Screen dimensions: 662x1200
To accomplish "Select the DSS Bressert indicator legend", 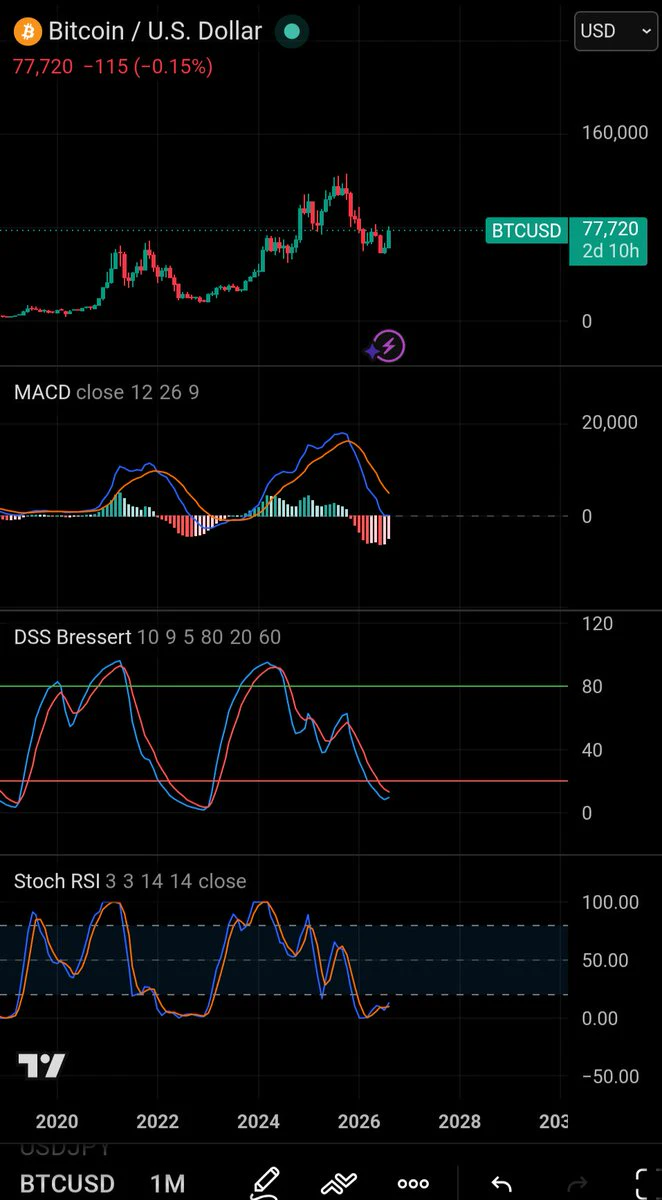I will click(x=147, y=637).
